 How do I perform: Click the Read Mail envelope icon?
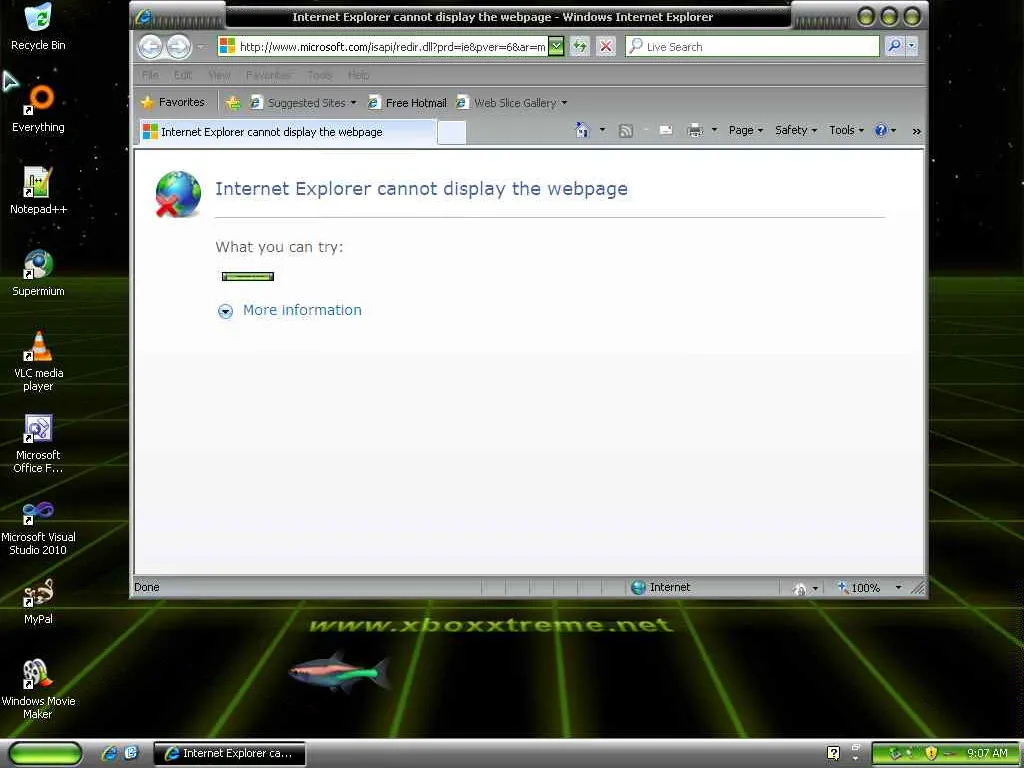(665, 131)
